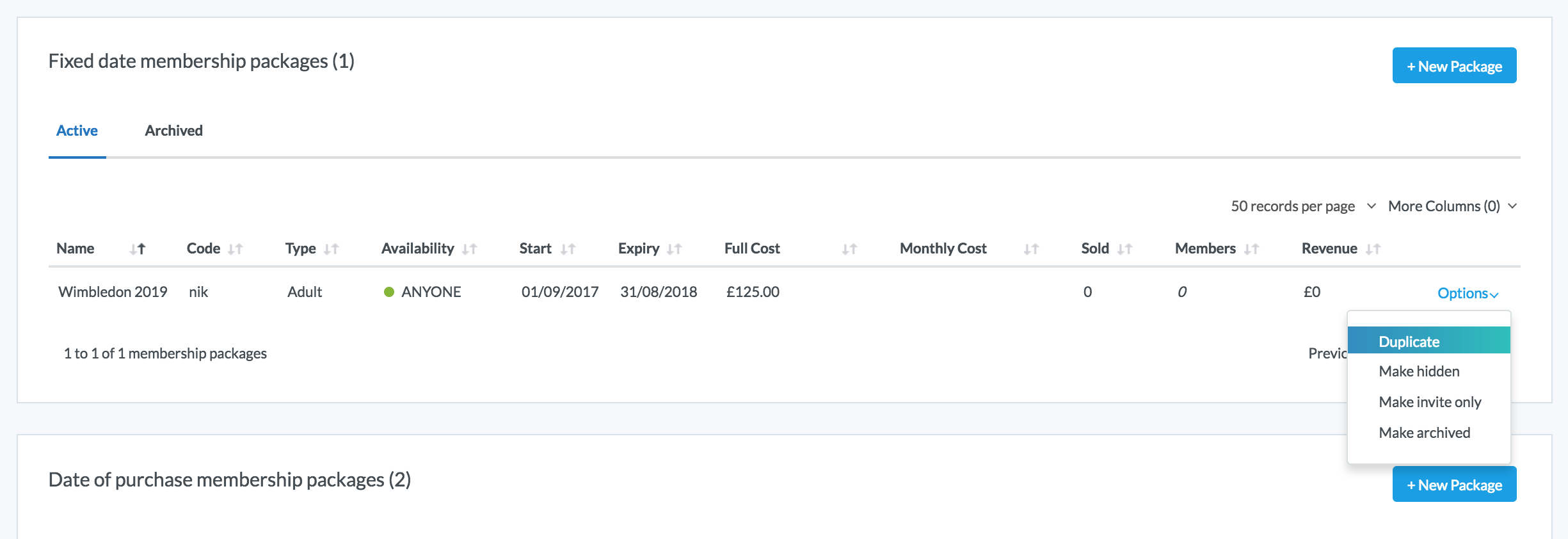Expand the More Columns (0) dropdown
Image resolution: width=1568 pixels, height=539 pixels.
point(1452,206)
